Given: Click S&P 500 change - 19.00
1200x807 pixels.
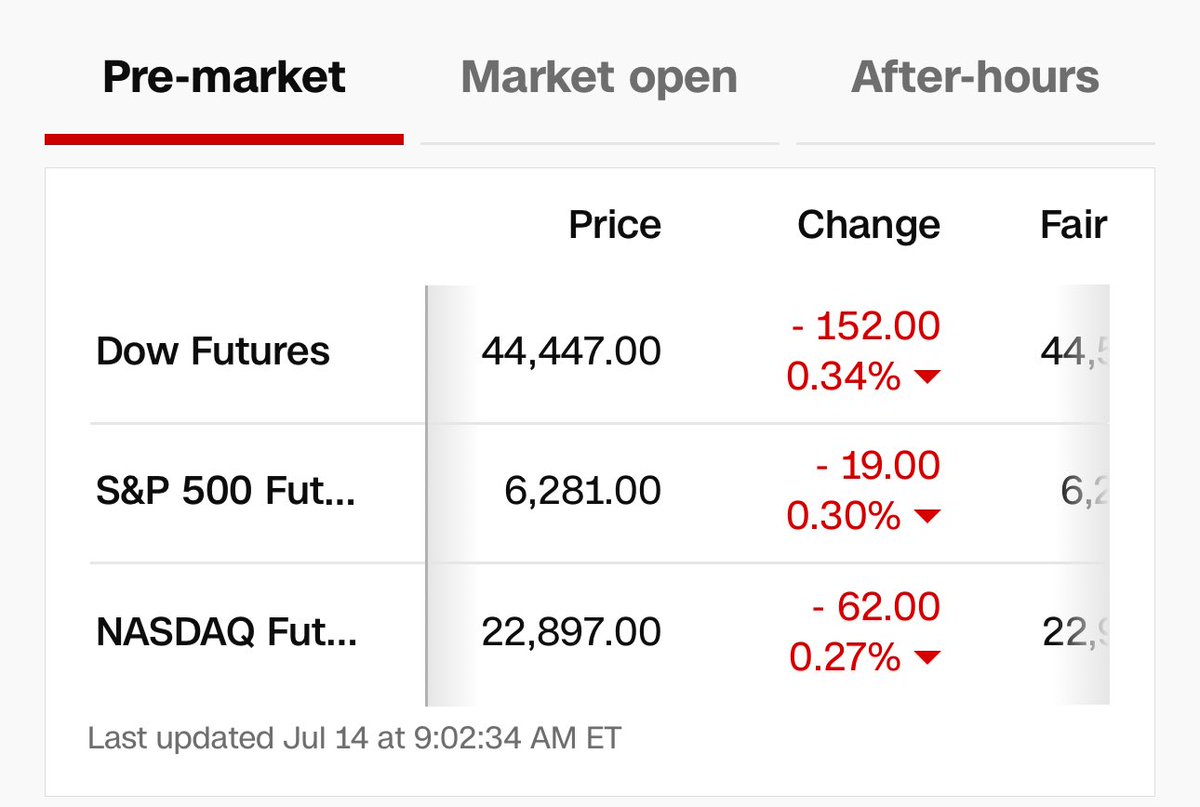Looking at the screenshot, I should tap(876, 466).
